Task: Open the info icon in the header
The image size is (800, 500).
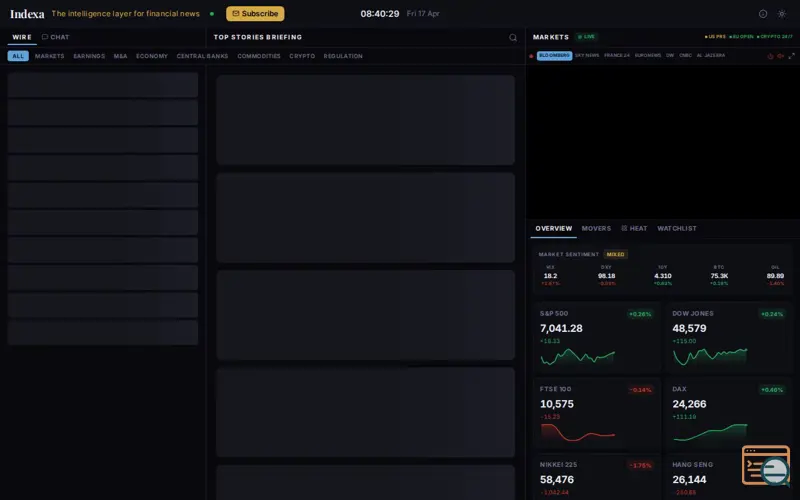Action: tap(763, 14)
